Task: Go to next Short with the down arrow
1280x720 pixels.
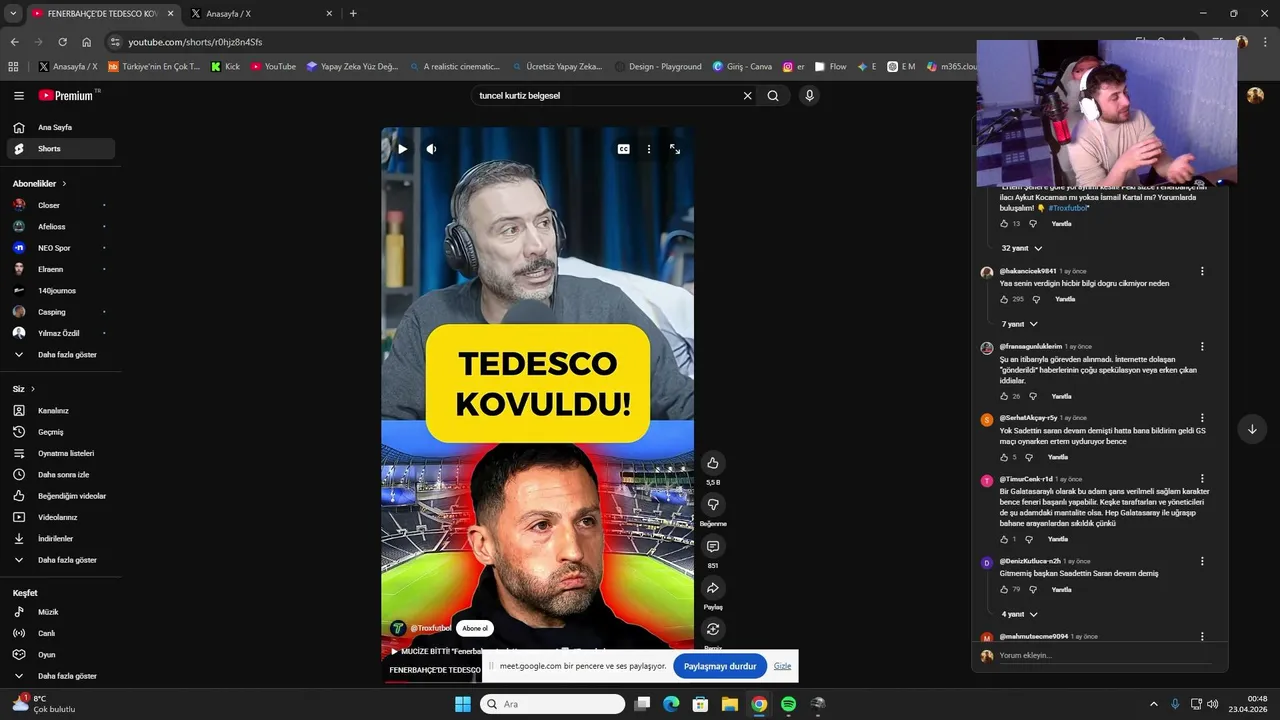Action: tap(1252, 429)
